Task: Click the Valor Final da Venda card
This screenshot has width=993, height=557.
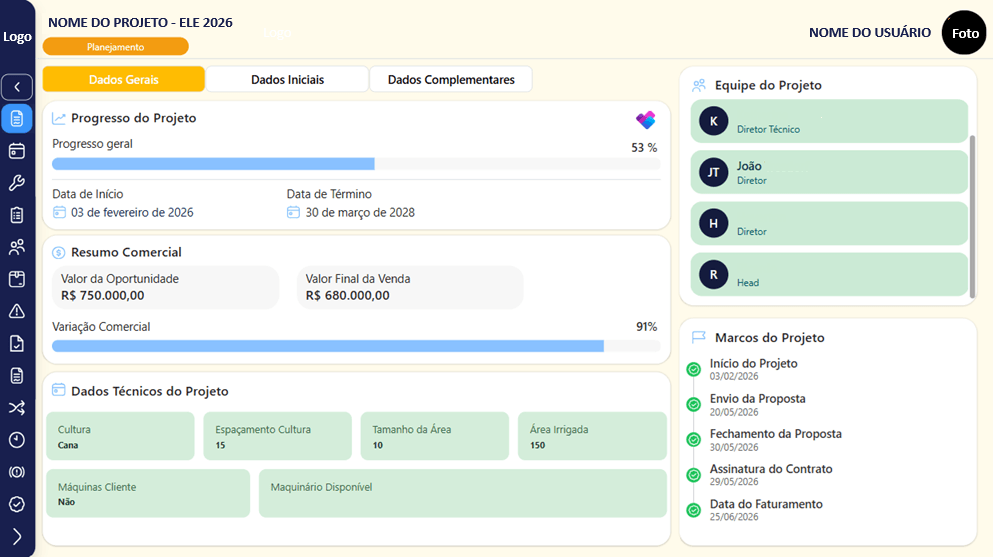Action: (x=410, y=287)
